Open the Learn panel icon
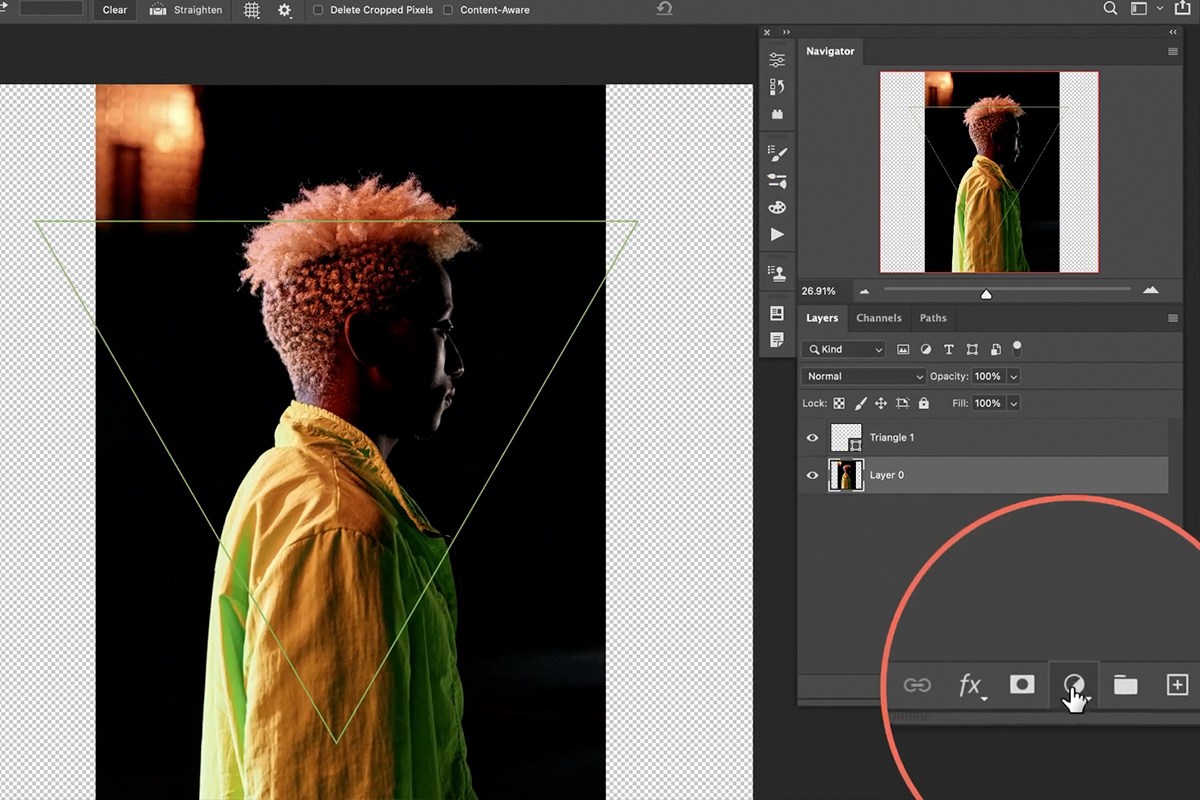1200x800 pixels. 777,313
